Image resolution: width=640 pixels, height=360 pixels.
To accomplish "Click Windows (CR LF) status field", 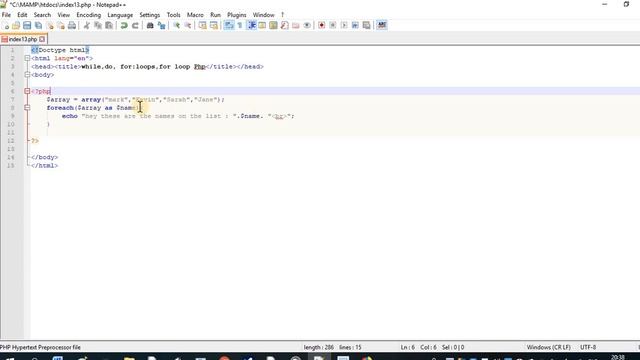I will pyautogui.click(x=549, y=347).
